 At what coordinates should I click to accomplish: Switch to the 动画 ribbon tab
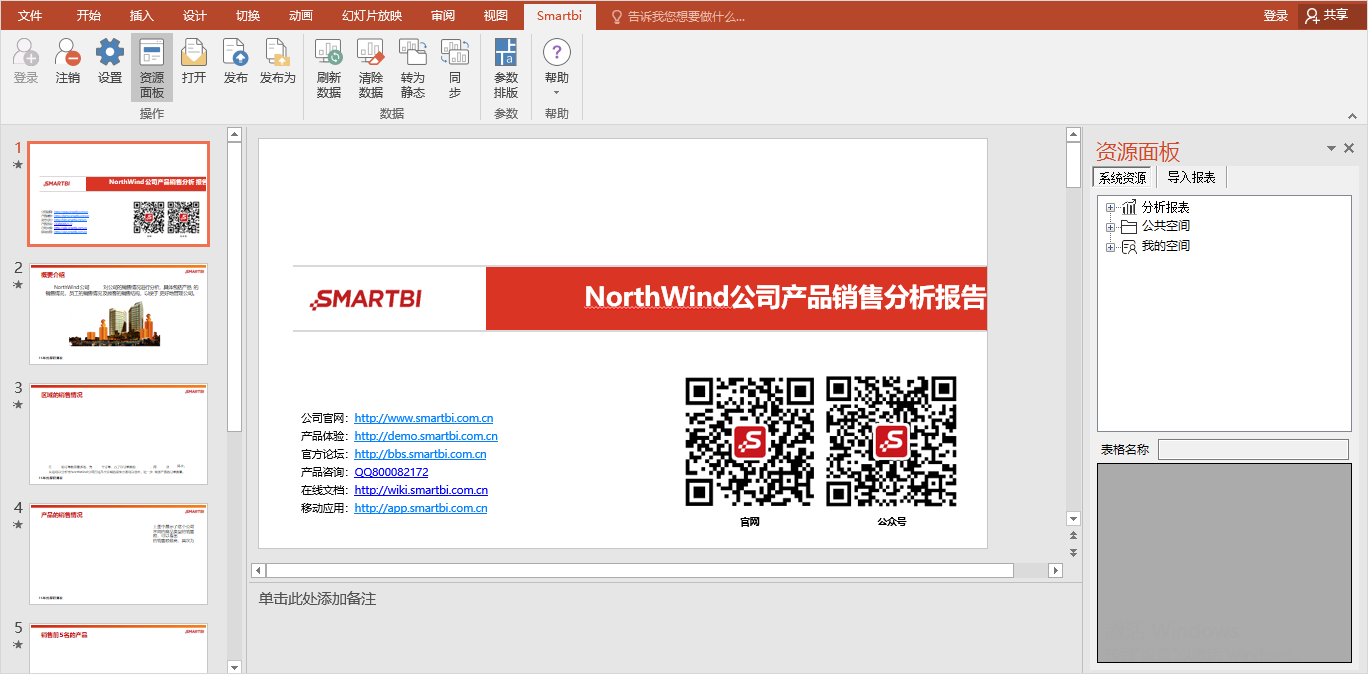coord(300,15)
